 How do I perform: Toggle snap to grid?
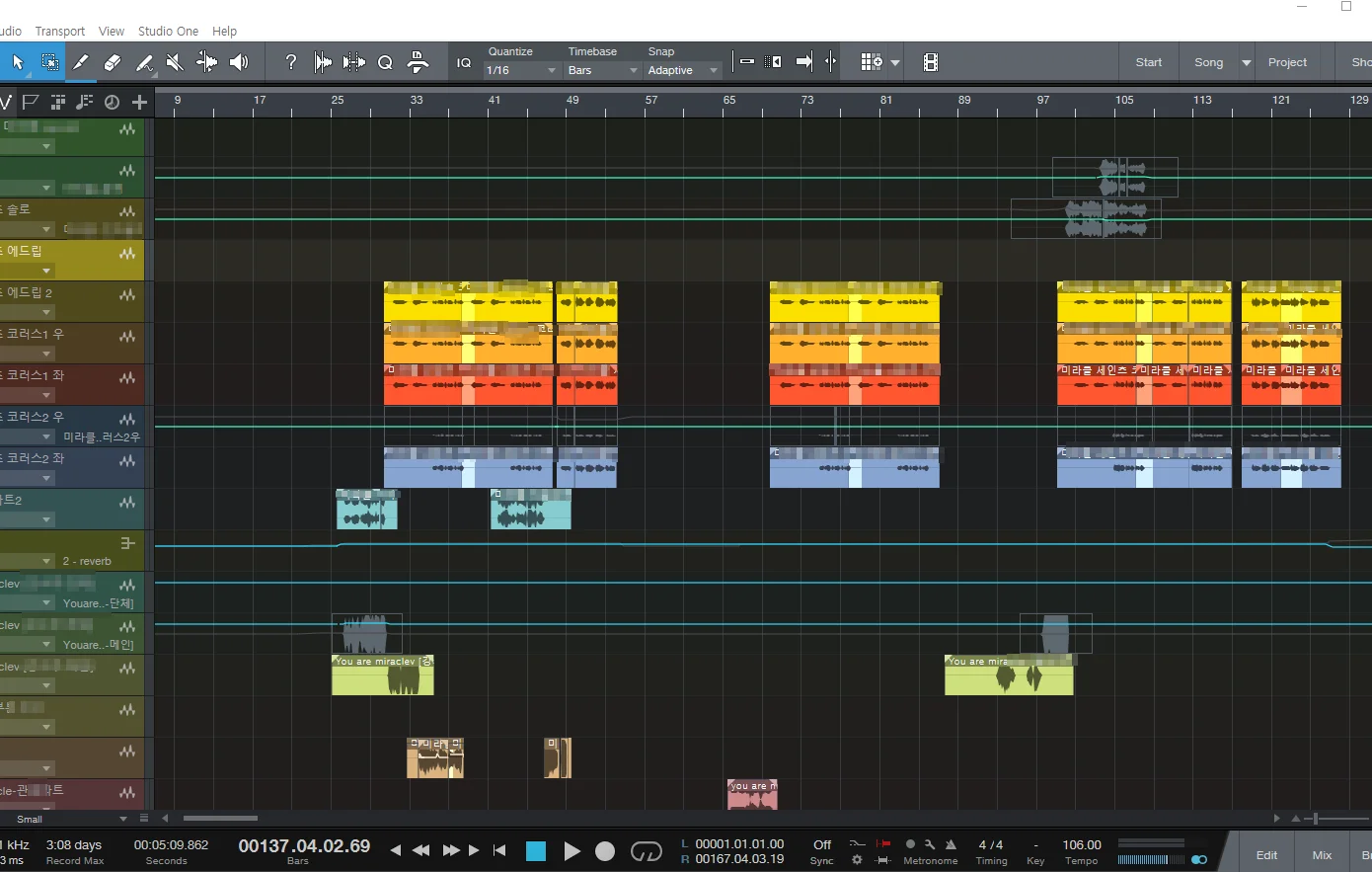747,62
